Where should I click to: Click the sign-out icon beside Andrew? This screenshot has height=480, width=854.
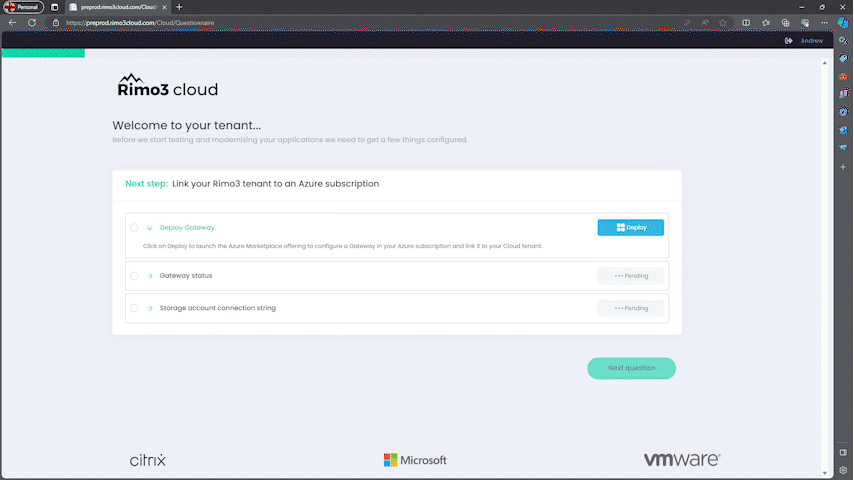[x=789, y=40]
